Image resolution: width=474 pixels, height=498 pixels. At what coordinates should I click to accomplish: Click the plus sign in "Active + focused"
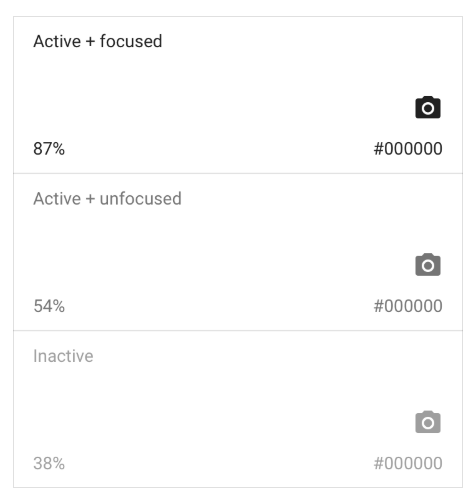coord(90,42)
